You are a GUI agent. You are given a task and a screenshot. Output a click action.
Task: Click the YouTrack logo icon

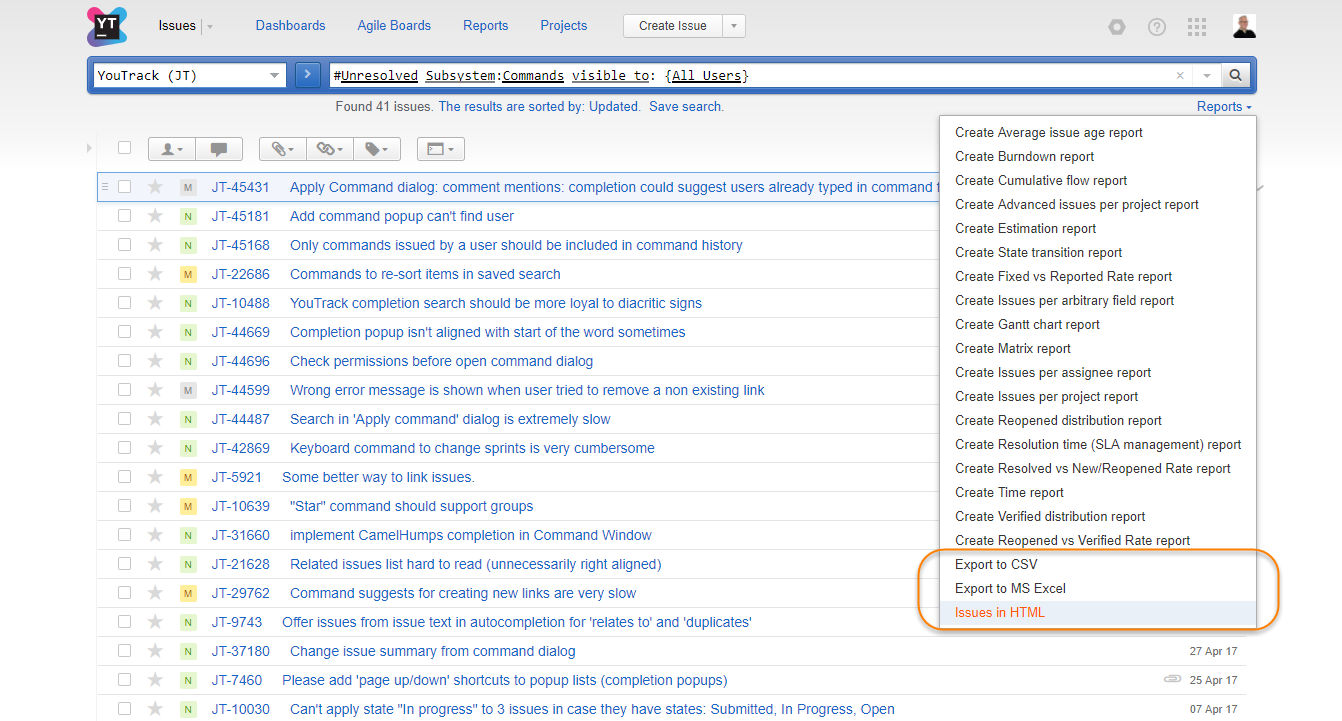[107, 26]
